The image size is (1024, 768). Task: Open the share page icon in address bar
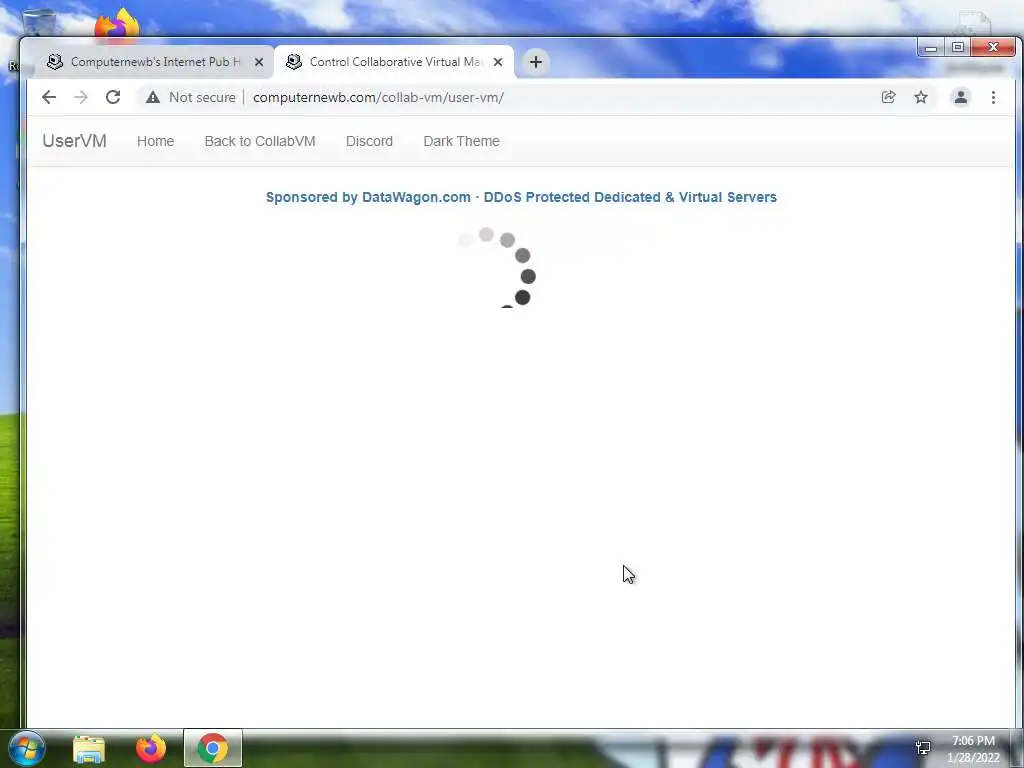(x=888, y=97)
